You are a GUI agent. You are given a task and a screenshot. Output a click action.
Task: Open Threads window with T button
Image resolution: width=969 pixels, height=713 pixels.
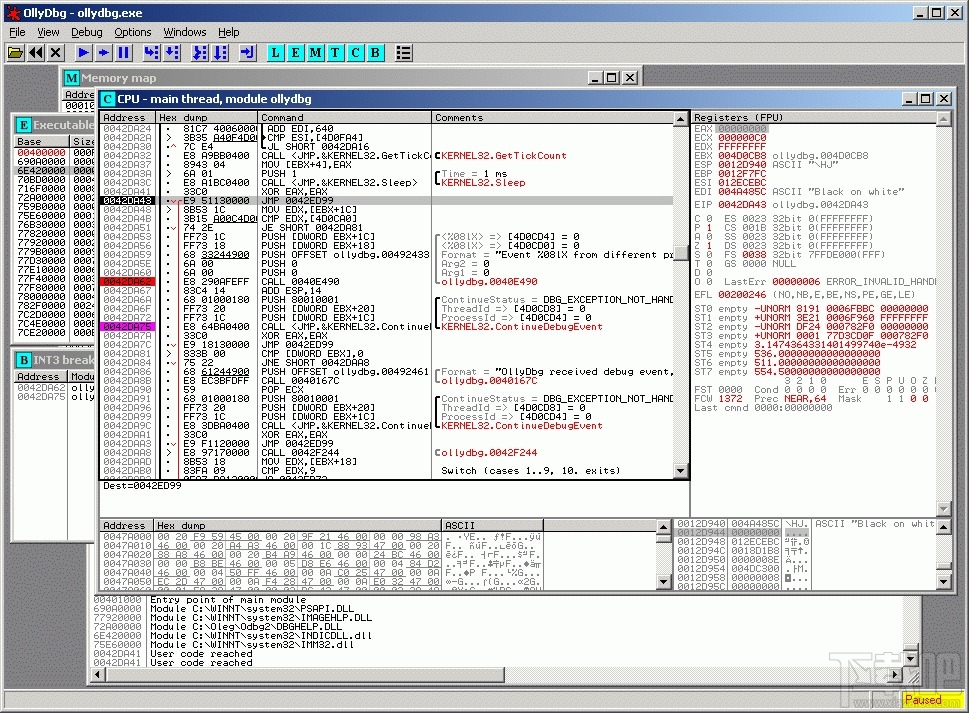[x=335, y=52]
